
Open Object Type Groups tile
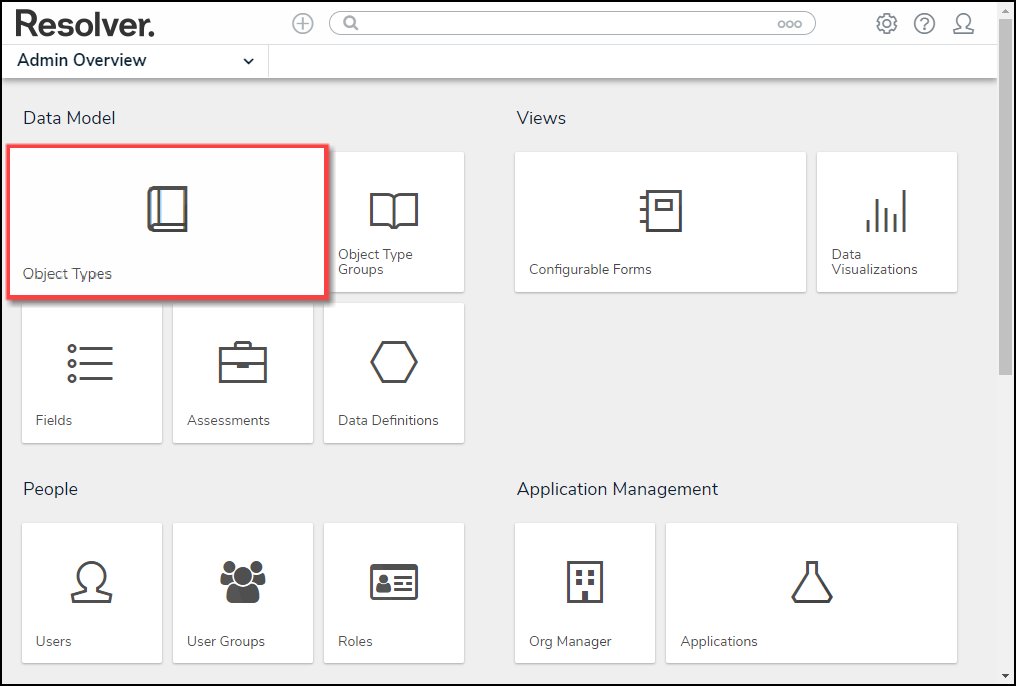pos(393,222)
